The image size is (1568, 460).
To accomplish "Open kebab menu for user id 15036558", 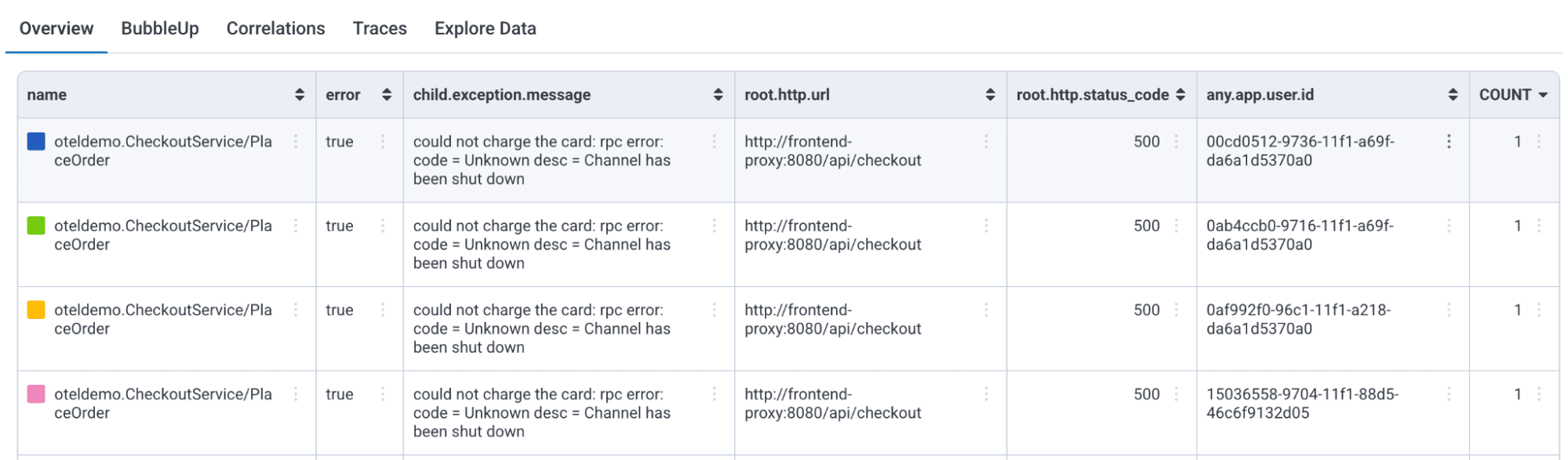I will tap(1449, 394).
